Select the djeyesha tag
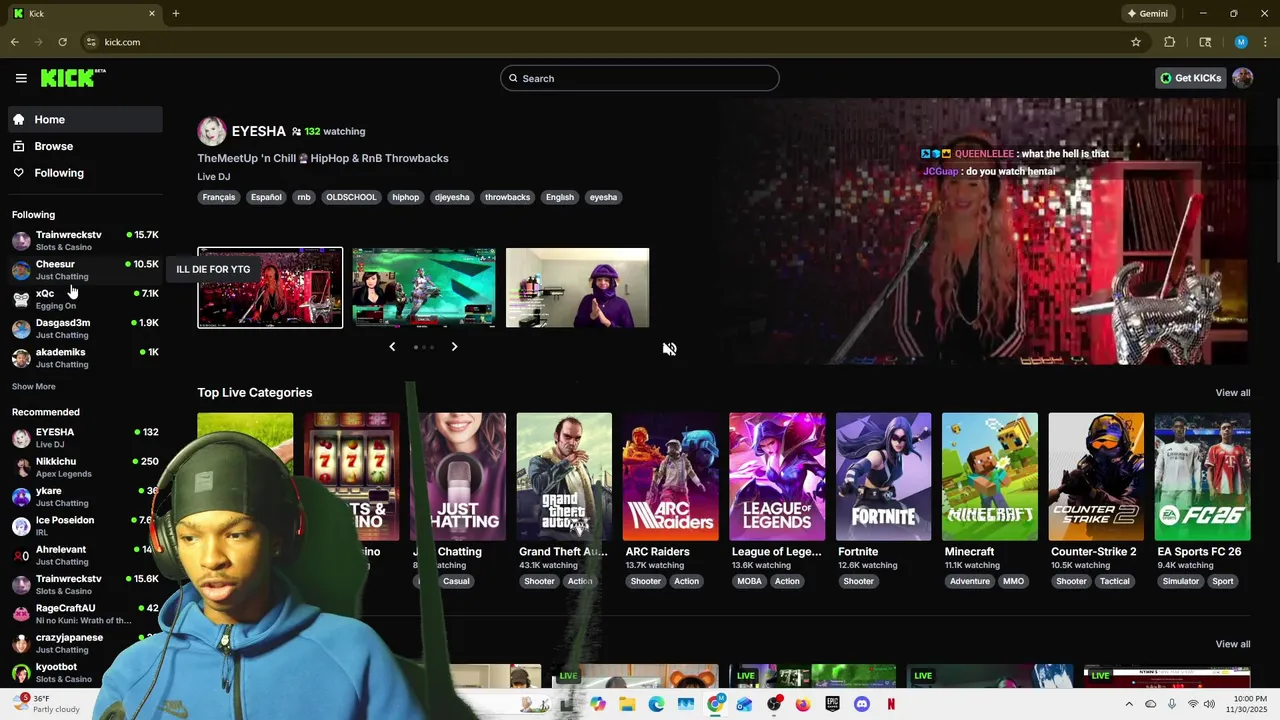The width and height of the screenshot is (1280, 720). point(452,197)
